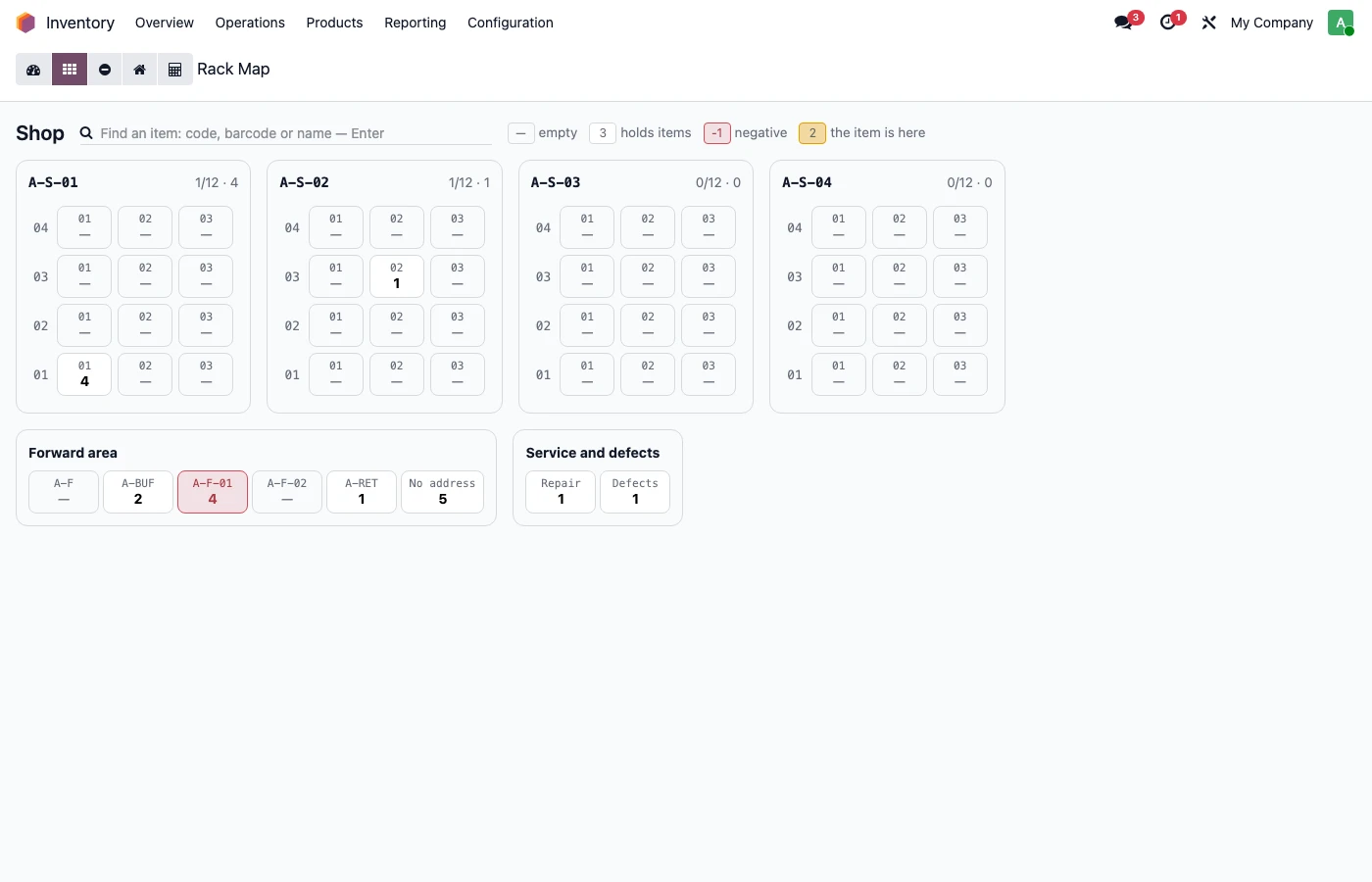The height and width of the screenshot is (882, 1372).
Task: Click the Service and defects heading
Action: click(593, 453)
